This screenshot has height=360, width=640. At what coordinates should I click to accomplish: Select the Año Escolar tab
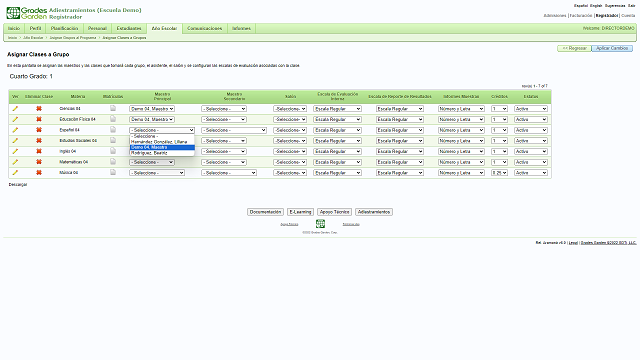click(x=164, y=29)
